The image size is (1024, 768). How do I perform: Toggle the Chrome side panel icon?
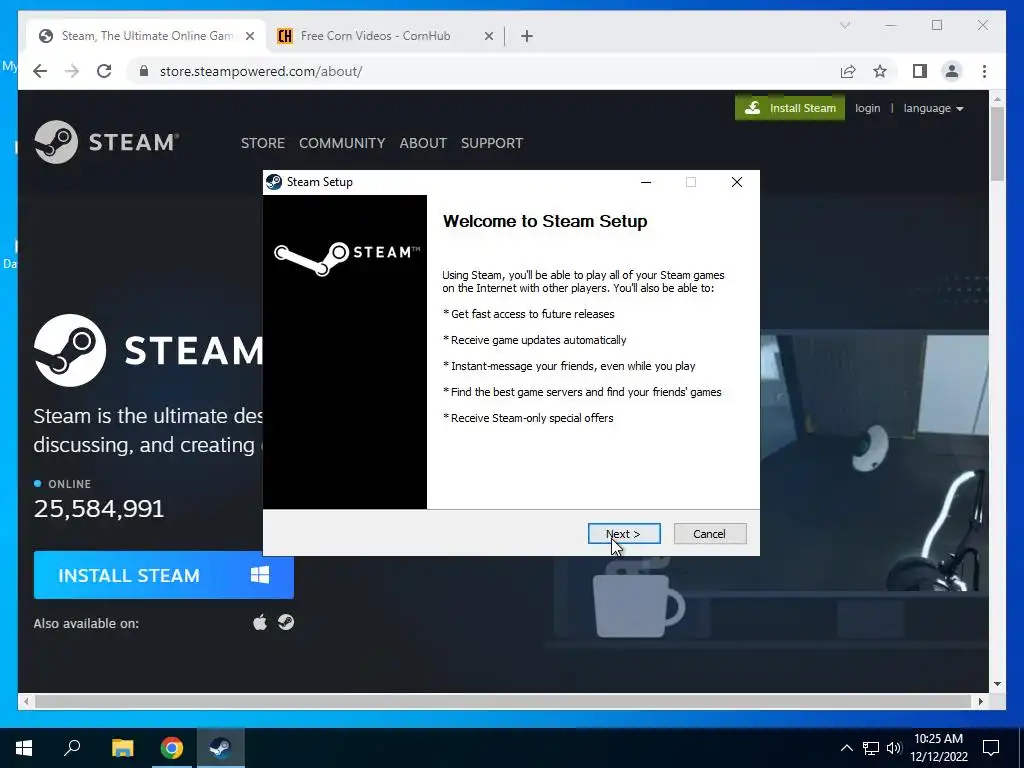(x=920, y=71)
